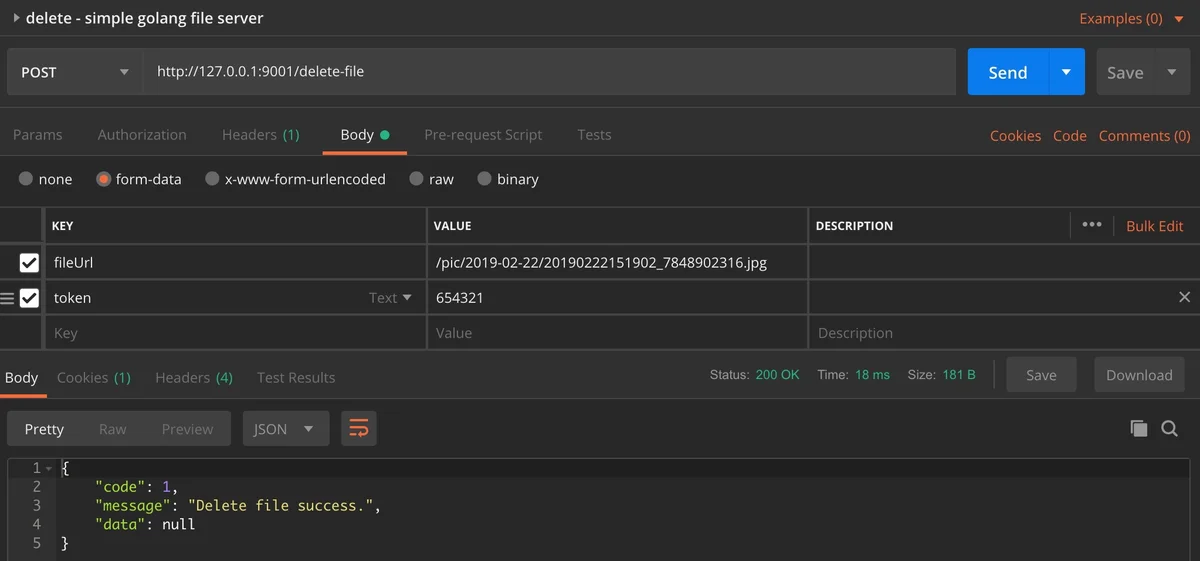This screenshot has width=1200, height=561.
Task: Open search in response with magnifier icon
Action: click(x=1169, y=429)
